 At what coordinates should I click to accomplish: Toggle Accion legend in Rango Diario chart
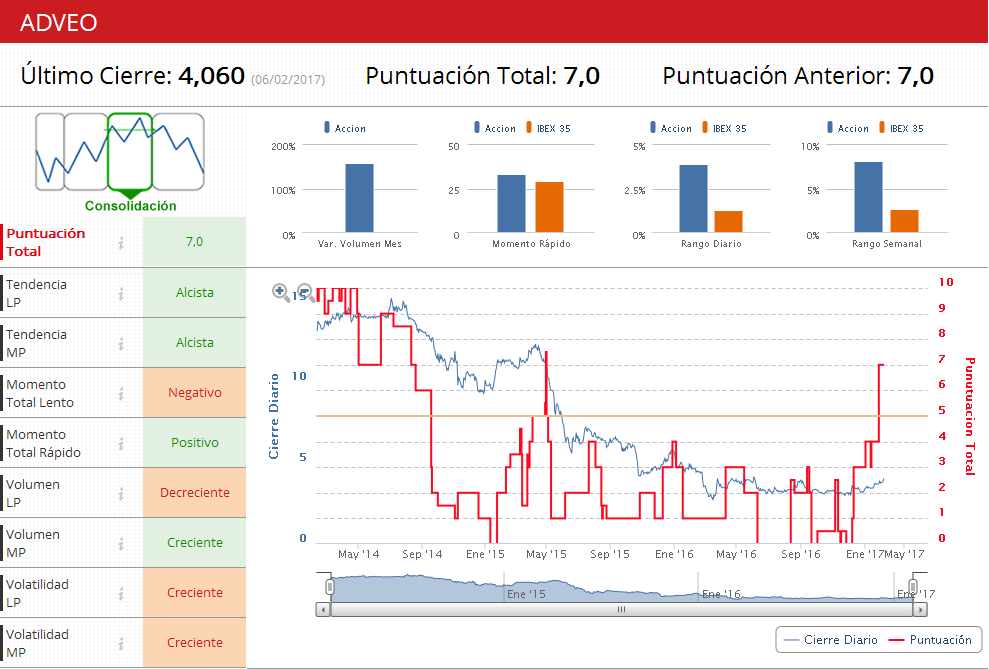click(671, 128)
